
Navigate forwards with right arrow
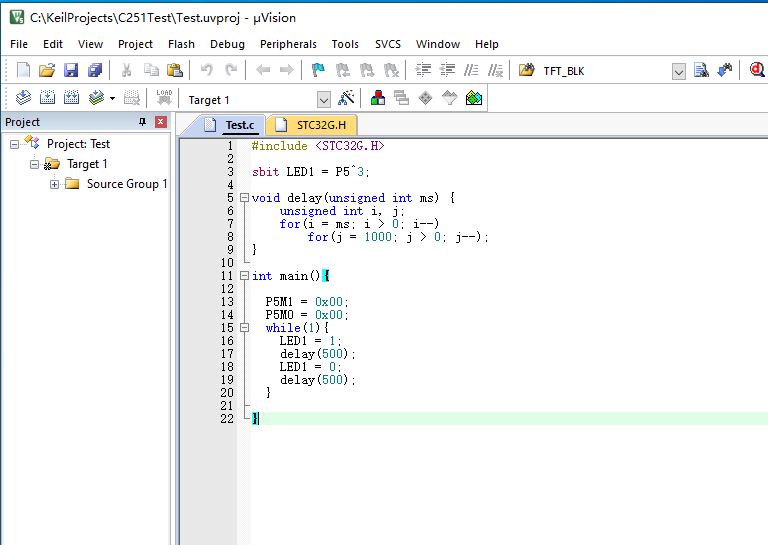click(287, 71)
